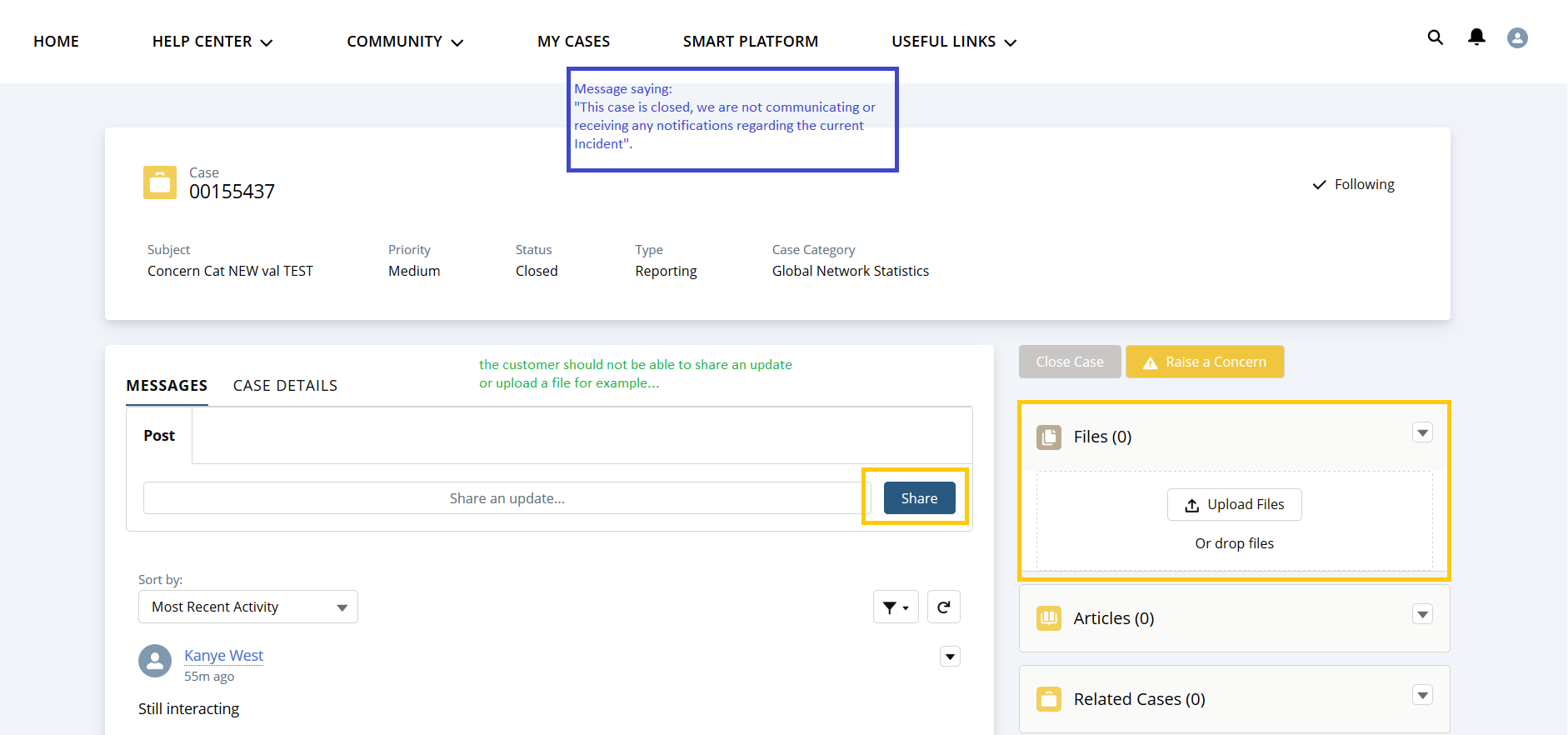Screen dimensions: 1568x735
Task: Toggle the Following button
Action: click(x=1354, y=185)
